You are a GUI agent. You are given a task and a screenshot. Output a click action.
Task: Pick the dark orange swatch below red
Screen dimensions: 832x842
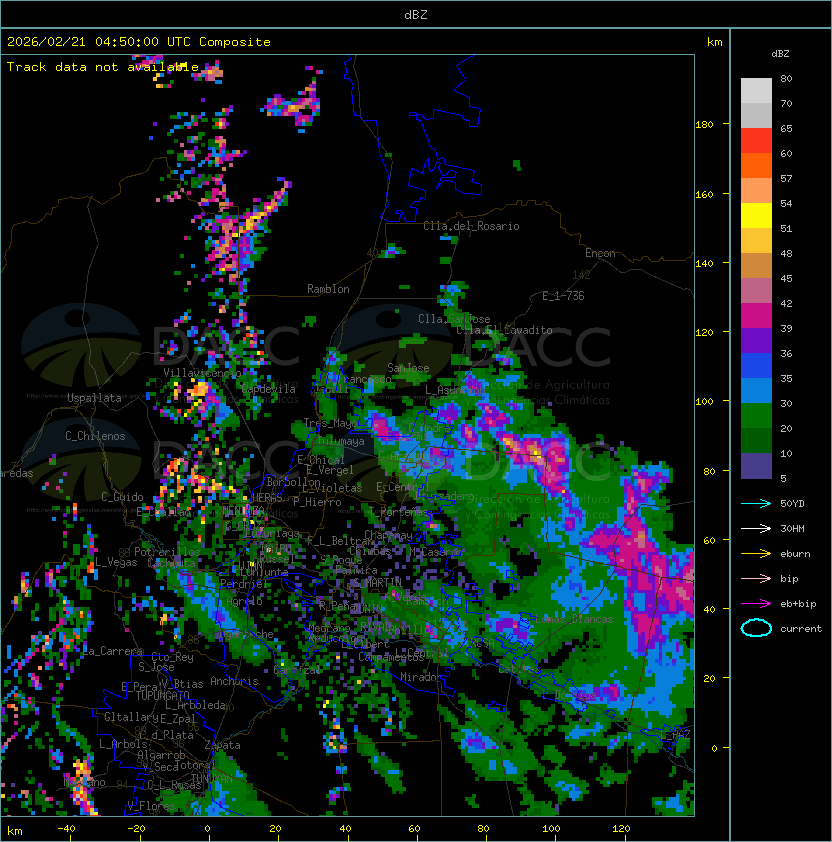point(756,165)
